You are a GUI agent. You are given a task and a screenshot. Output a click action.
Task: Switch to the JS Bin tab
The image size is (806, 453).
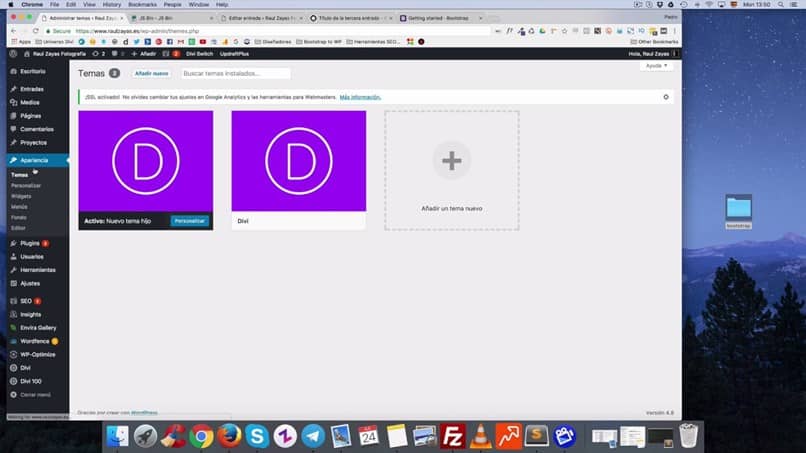click(x=170, y=18)
